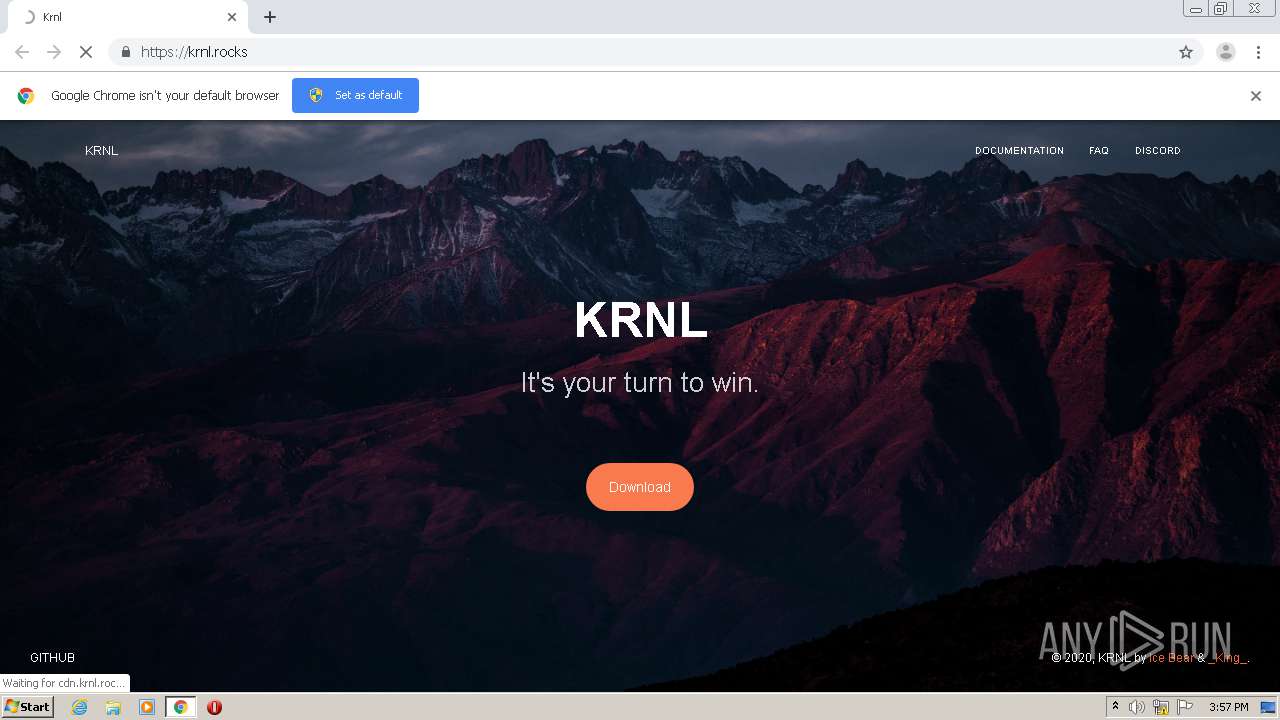Open the Windows Start menu

[x=27, y=707]
